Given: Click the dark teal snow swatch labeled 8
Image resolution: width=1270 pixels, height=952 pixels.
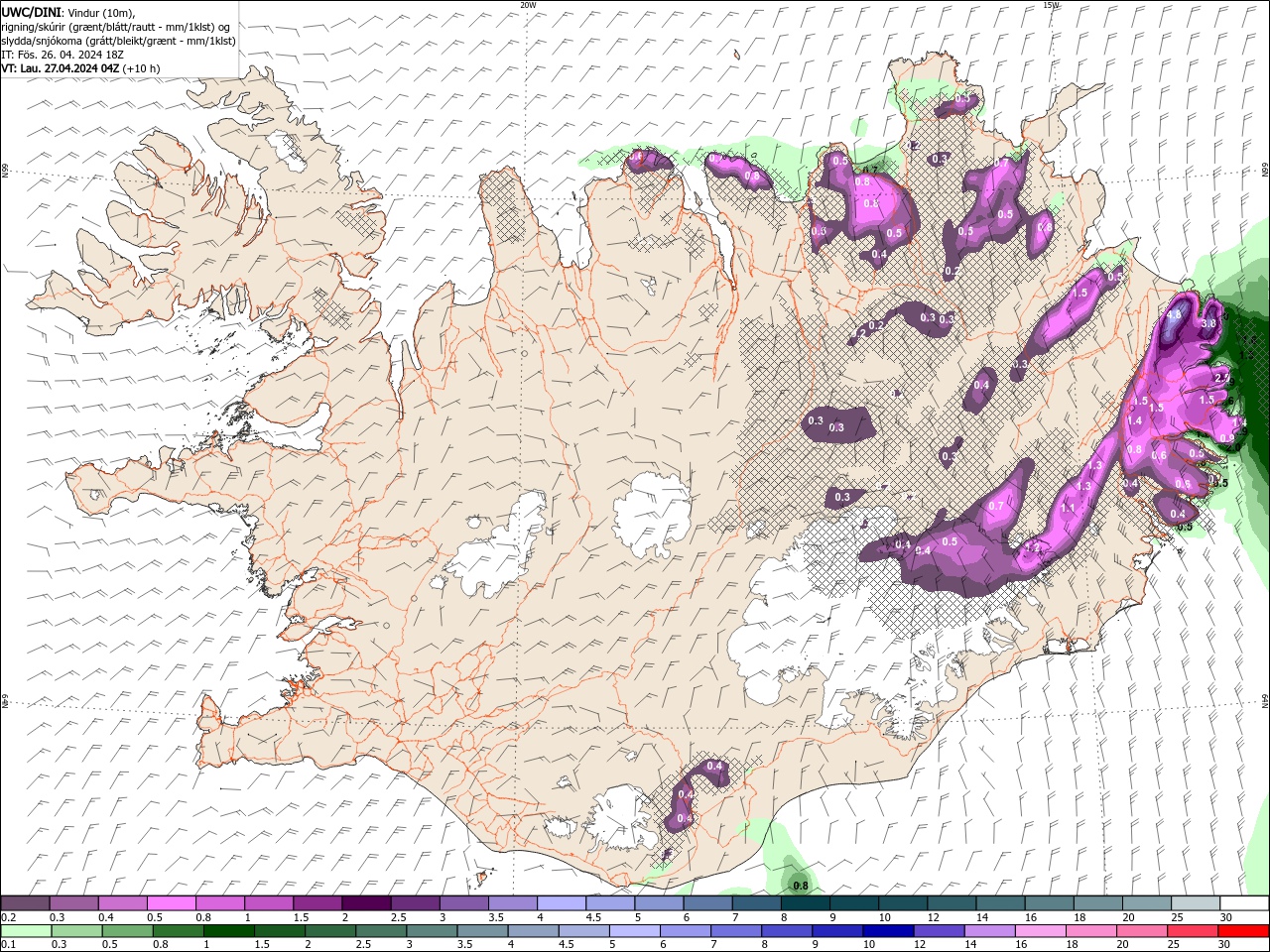Looking at the screenshot, I should 805,903.
